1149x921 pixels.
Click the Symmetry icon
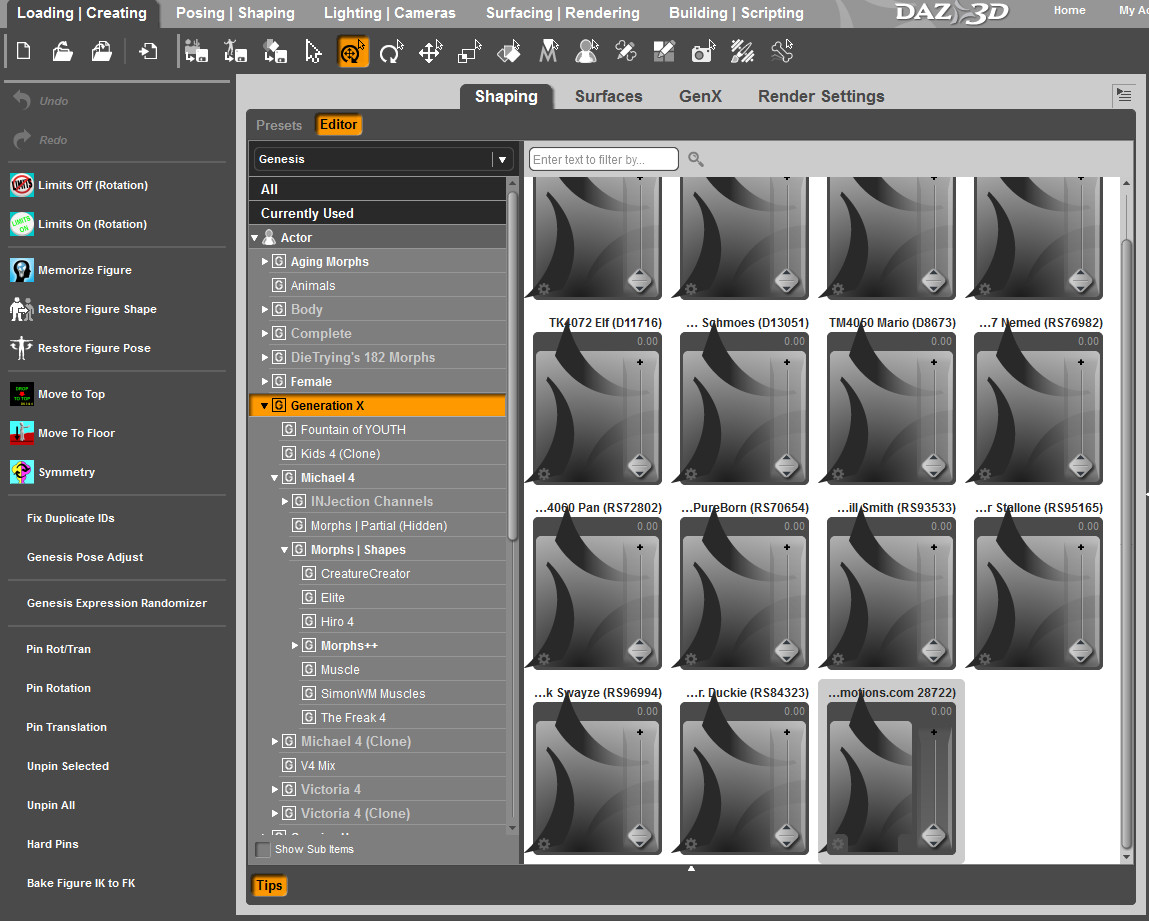click(22, 472)
